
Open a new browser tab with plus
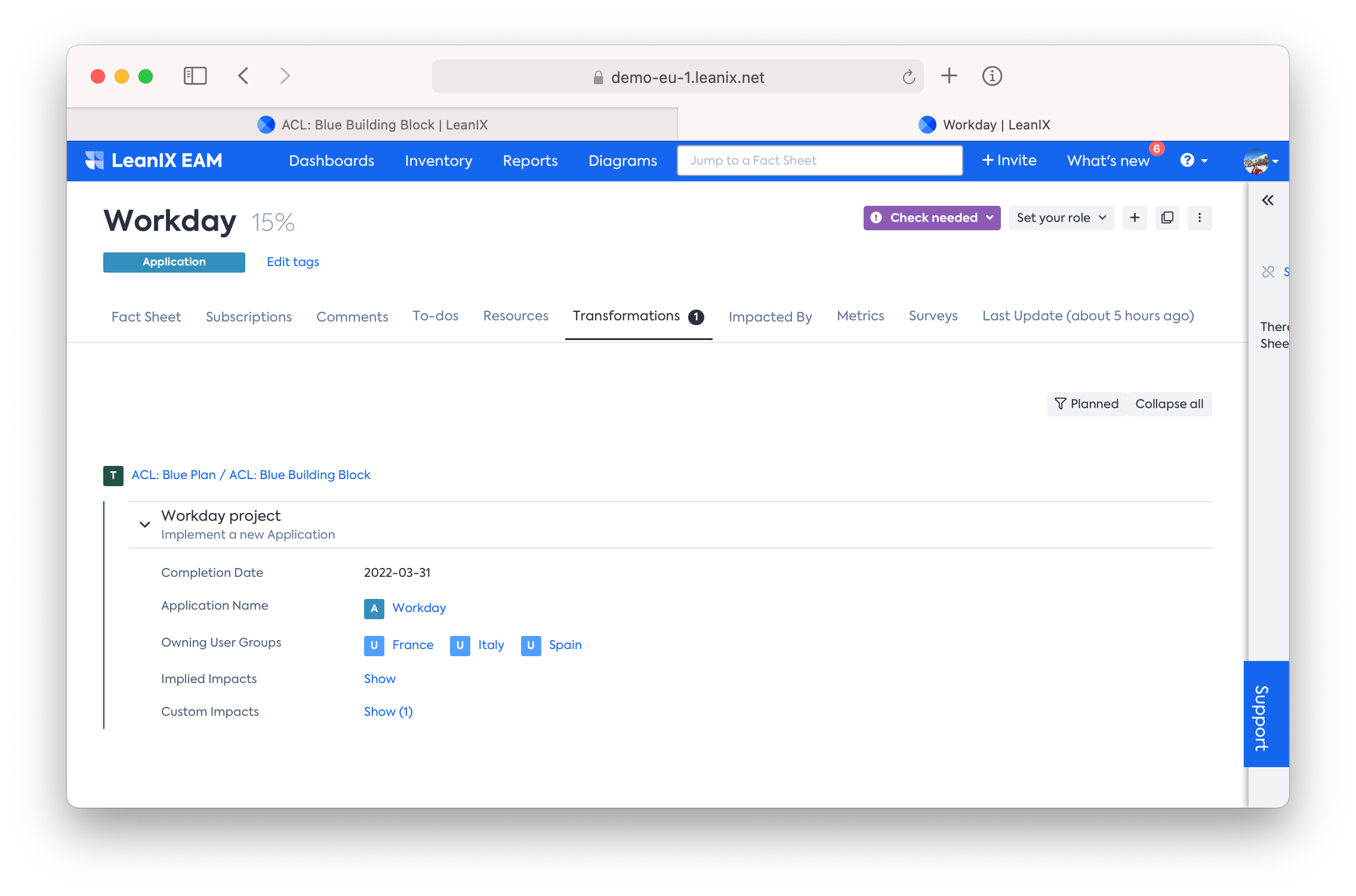tap(949, 76)
